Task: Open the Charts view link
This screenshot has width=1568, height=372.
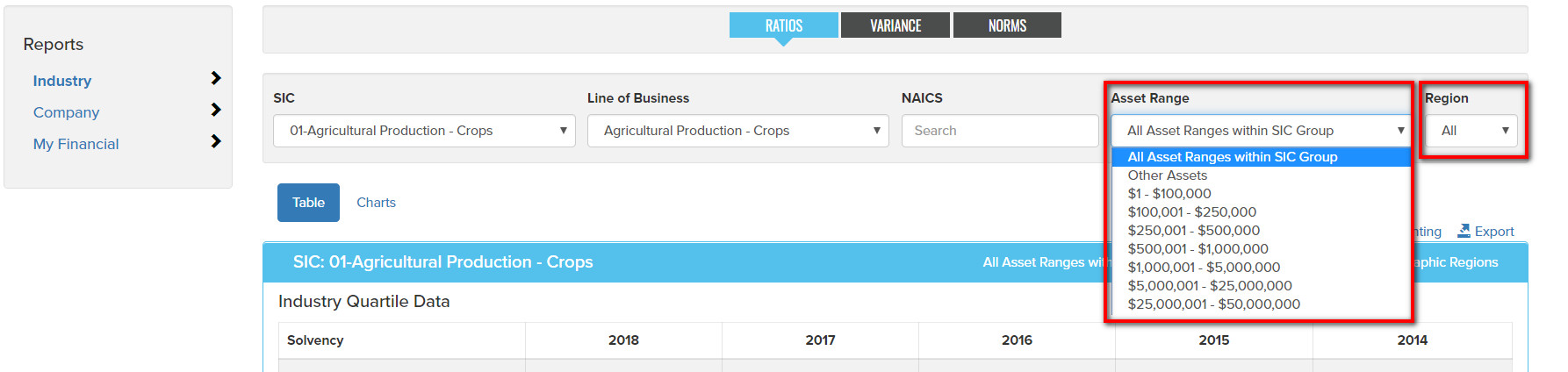Action: 376,203
